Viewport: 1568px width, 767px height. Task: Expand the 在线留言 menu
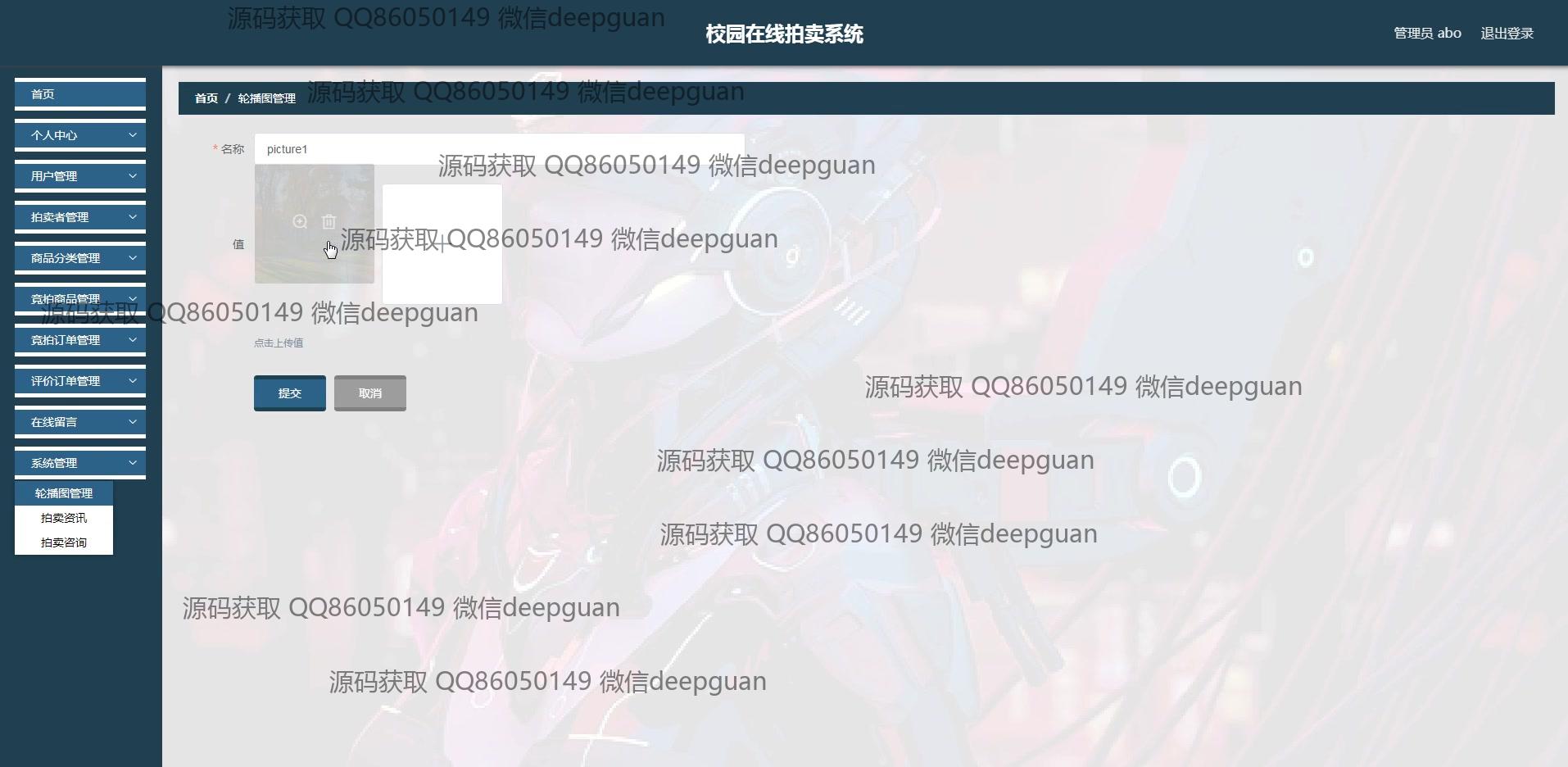point(80,422)
